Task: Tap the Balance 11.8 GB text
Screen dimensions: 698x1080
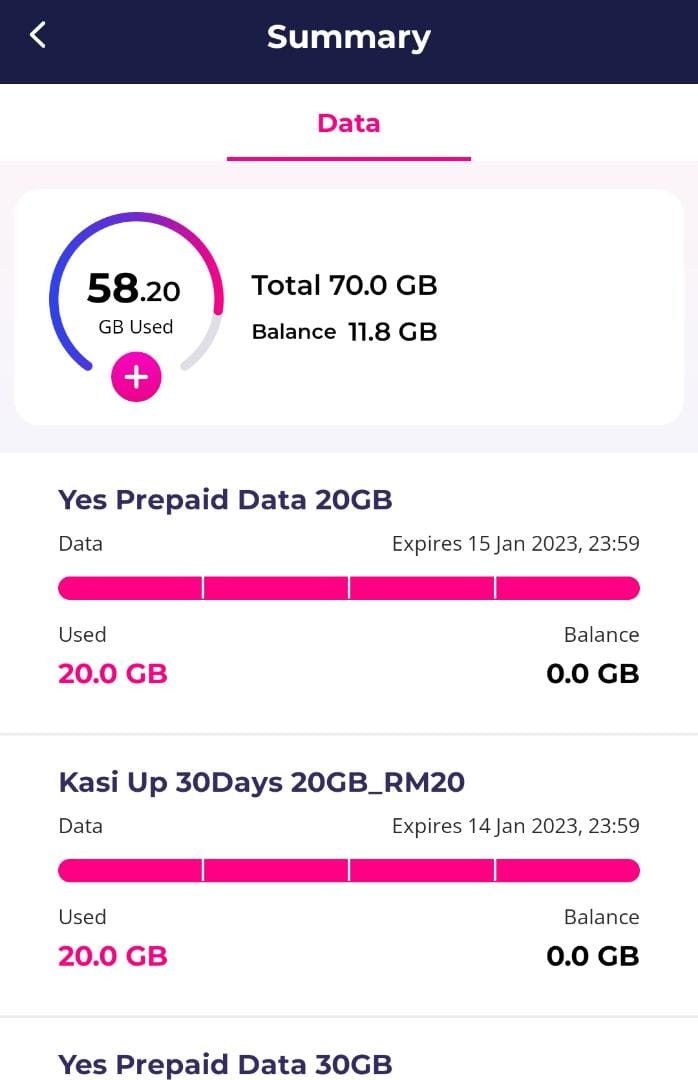Action: pyautogui.click(x=344, y=332)
